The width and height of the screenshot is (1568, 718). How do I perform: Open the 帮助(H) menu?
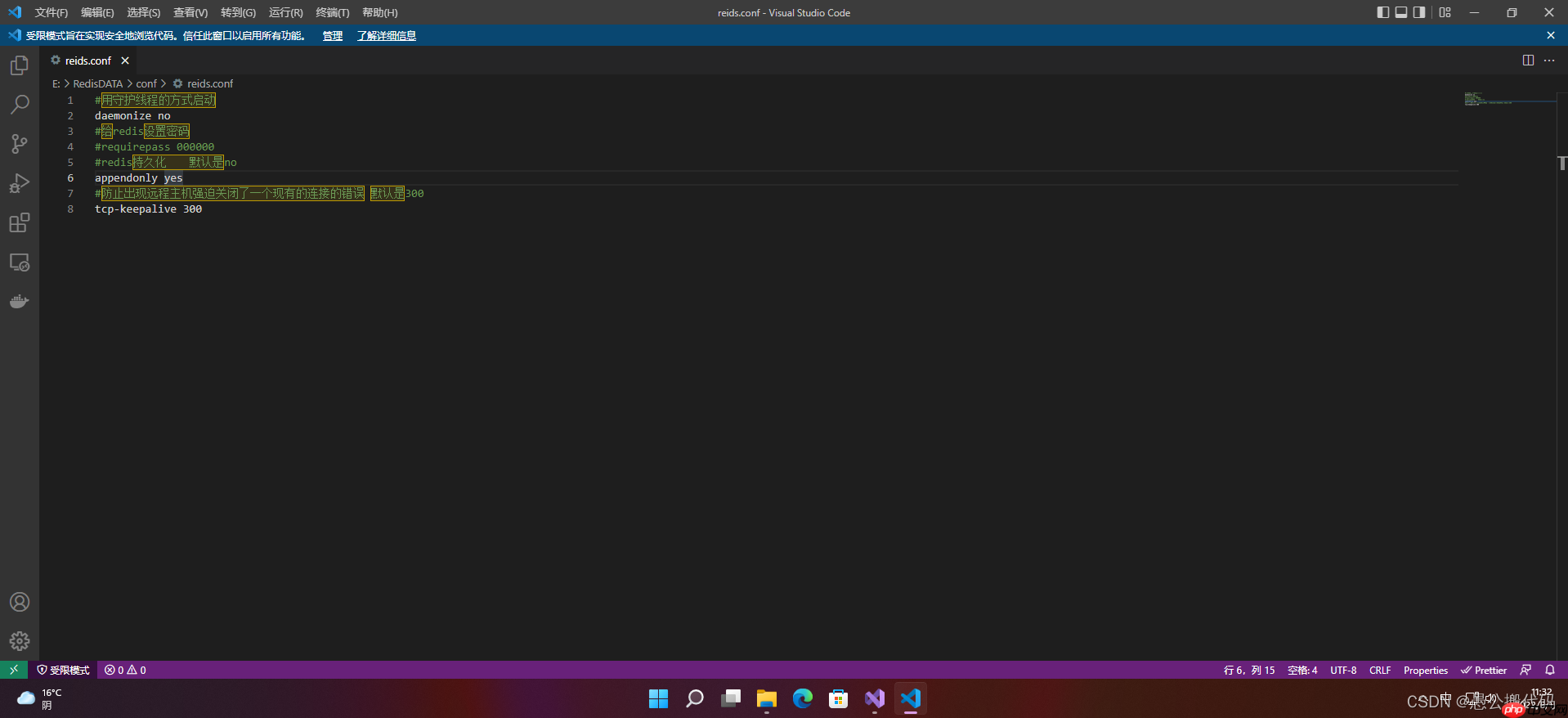pyautogui.click(x=380, y=12)
